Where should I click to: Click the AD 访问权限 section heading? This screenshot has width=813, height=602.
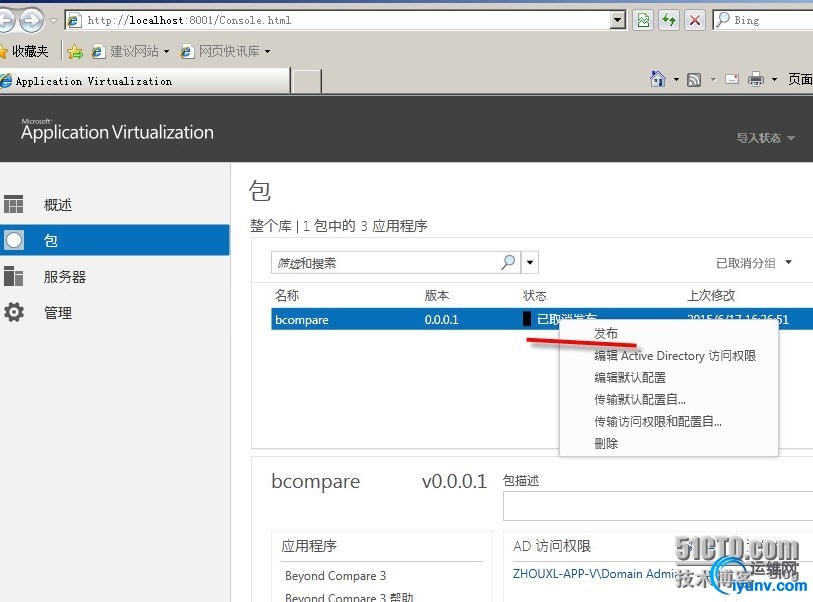pos(552,546)
